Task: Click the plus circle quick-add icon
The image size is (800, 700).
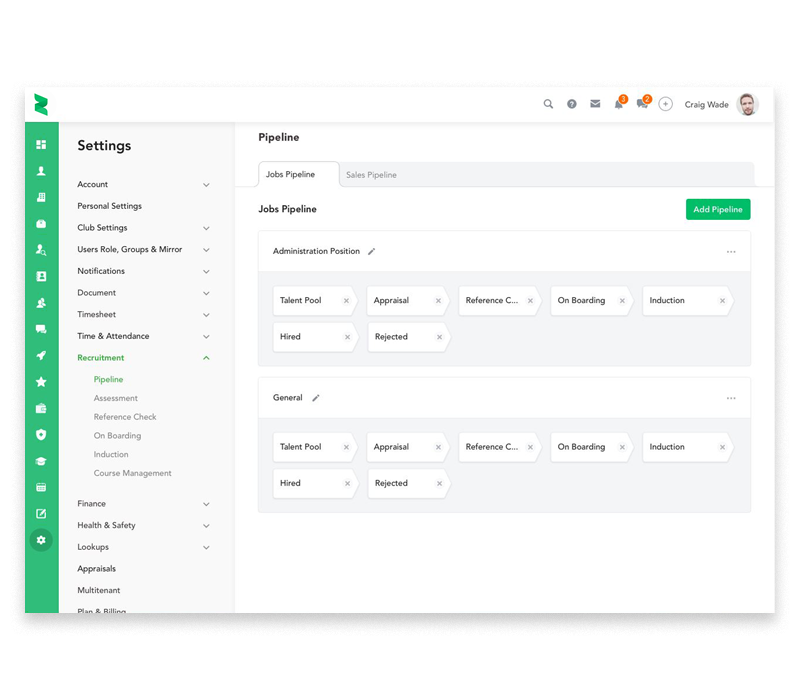Action: [665, 104]
